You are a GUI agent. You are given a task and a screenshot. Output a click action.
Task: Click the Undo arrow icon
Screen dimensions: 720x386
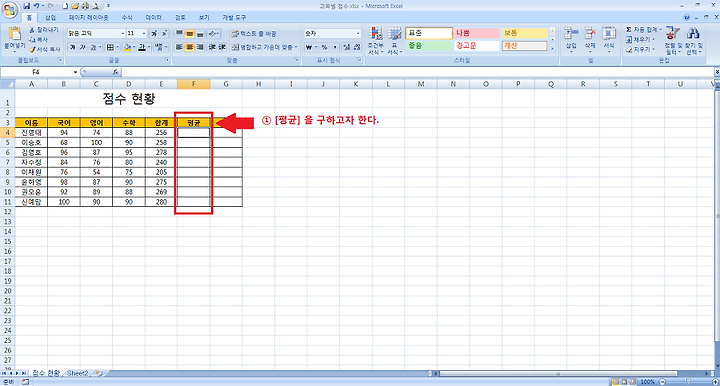coord(36,6)
